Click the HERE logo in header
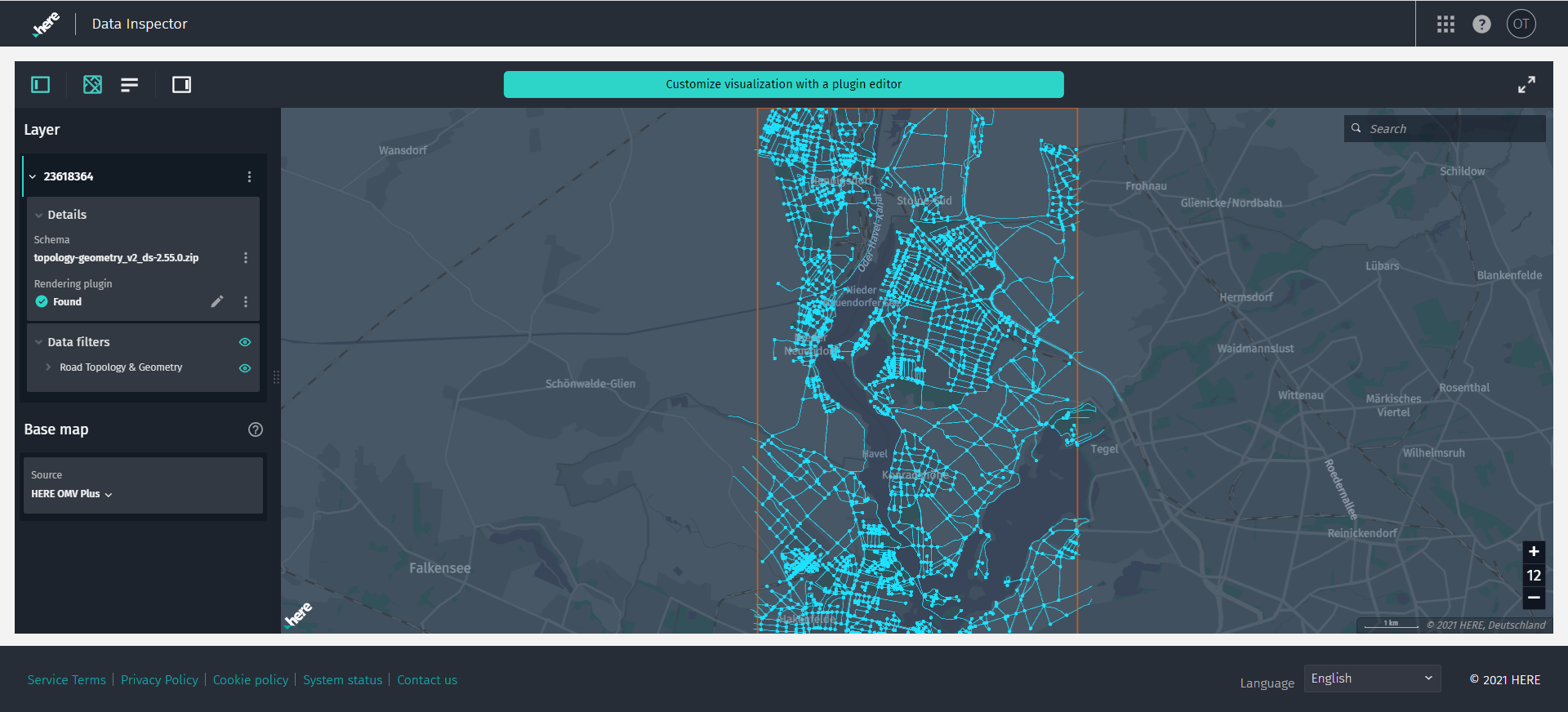The image size is (1568, 712). (x=46, y=24)
